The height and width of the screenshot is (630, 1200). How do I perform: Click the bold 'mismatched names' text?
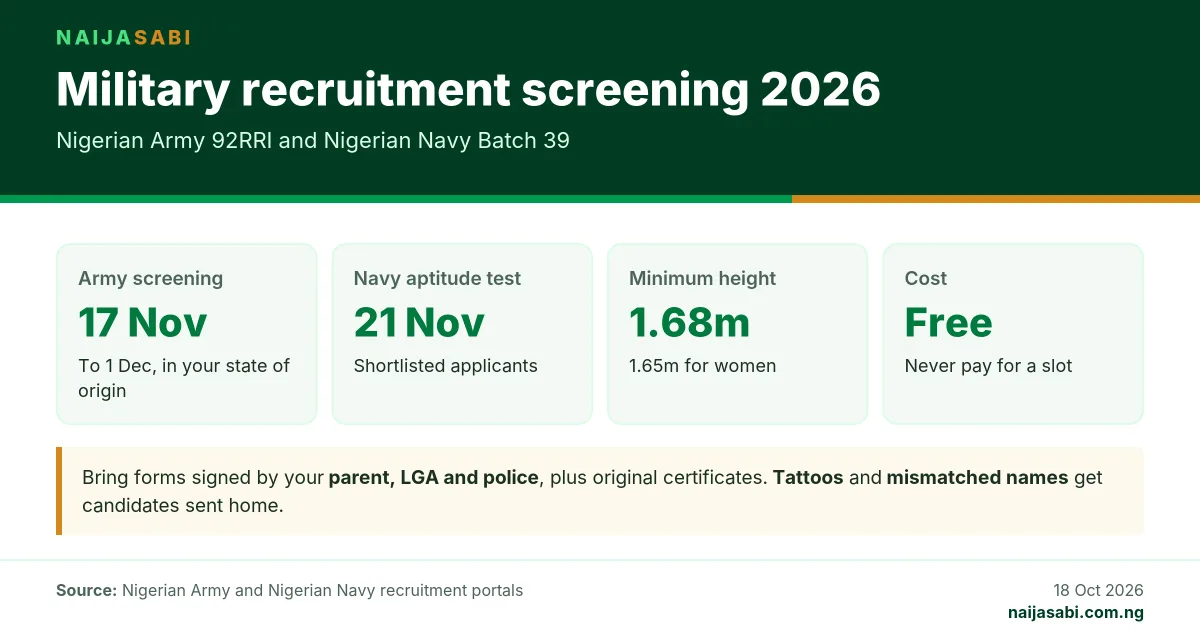click(x=977, y=478)
